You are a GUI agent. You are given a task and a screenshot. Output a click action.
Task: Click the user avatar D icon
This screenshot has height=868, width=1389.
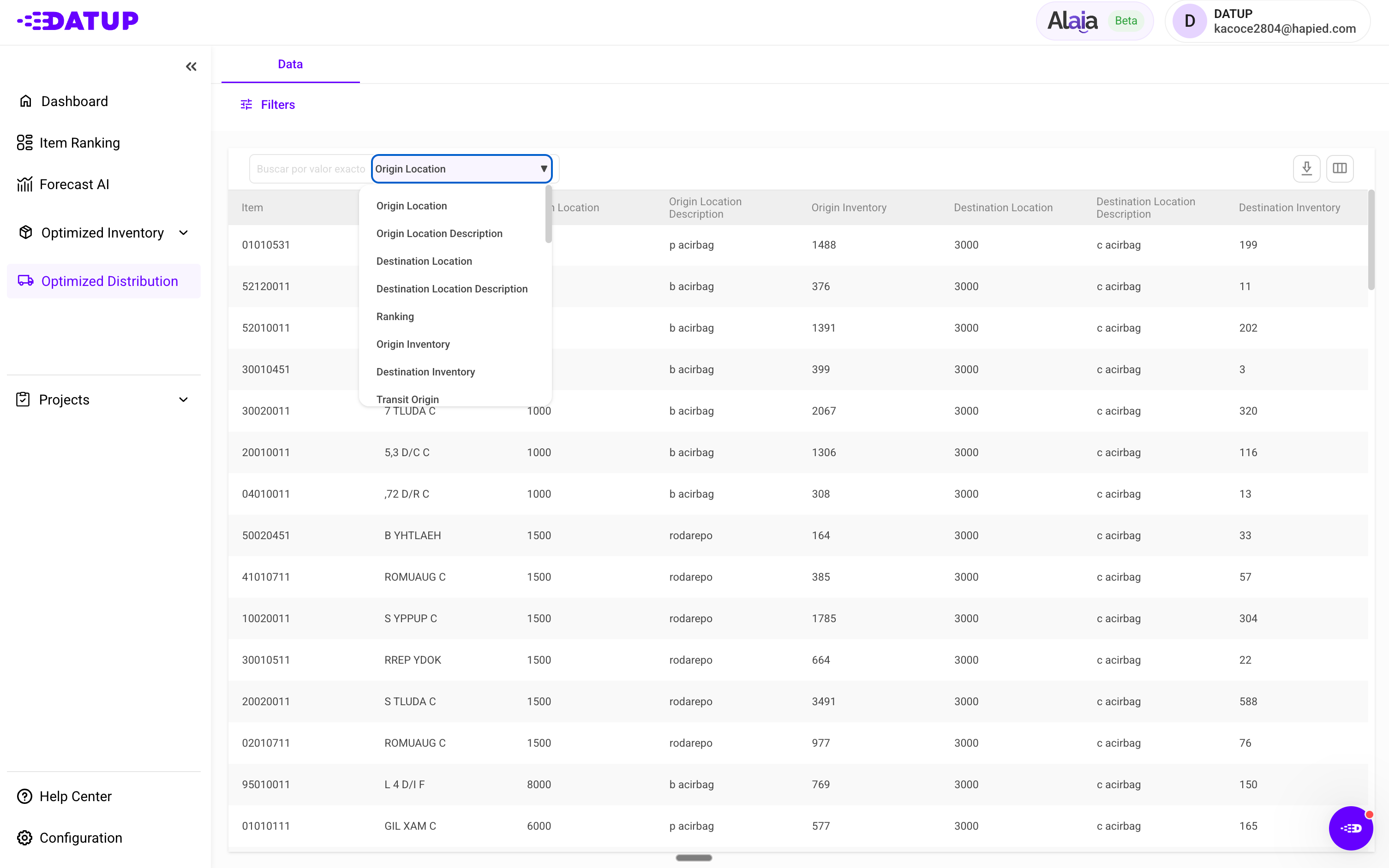[x=1189, y=21]
